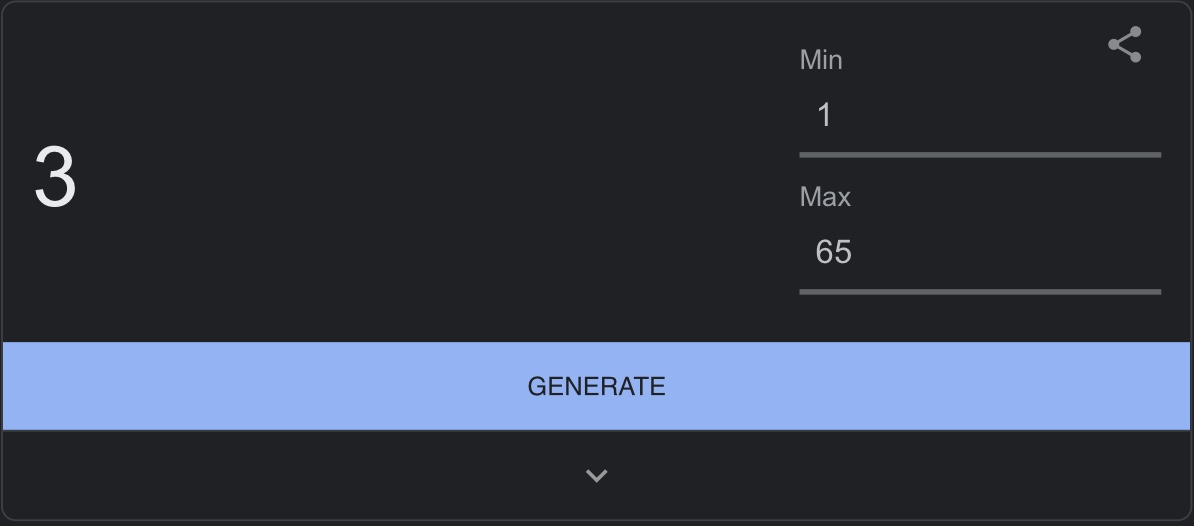
Task: Focus the Min input field
Action: 980,116
